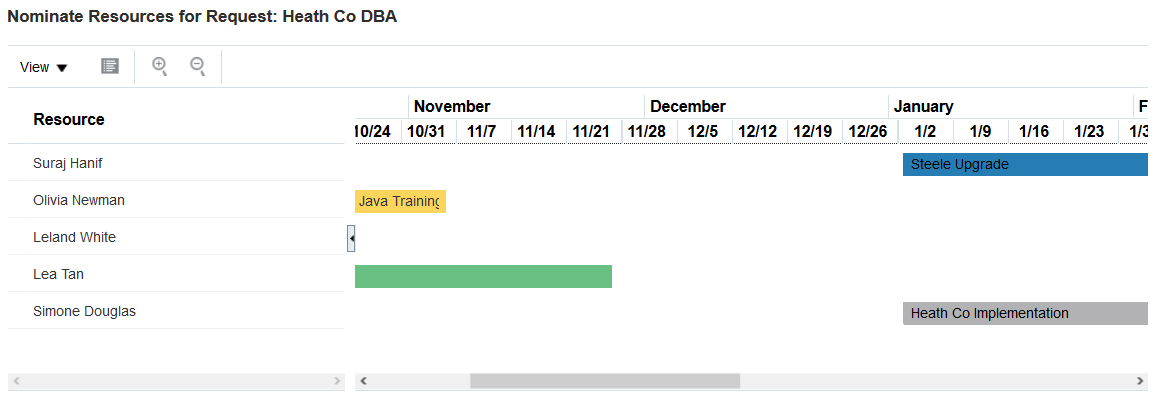1166x396 pixels.
Task: Click the timeline scrollbar left arrow
Action: (364, 381)
